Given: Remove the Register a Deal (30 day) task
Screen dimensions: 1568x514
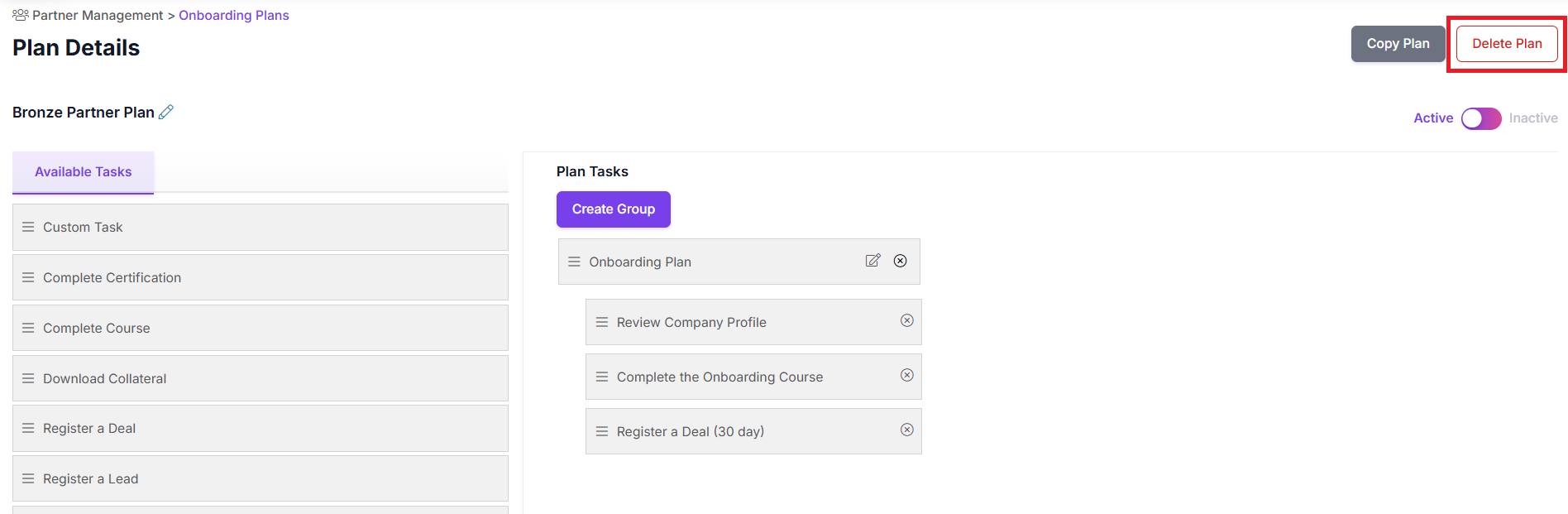Looking at the screenshot, I should click(x=906, y=430).
